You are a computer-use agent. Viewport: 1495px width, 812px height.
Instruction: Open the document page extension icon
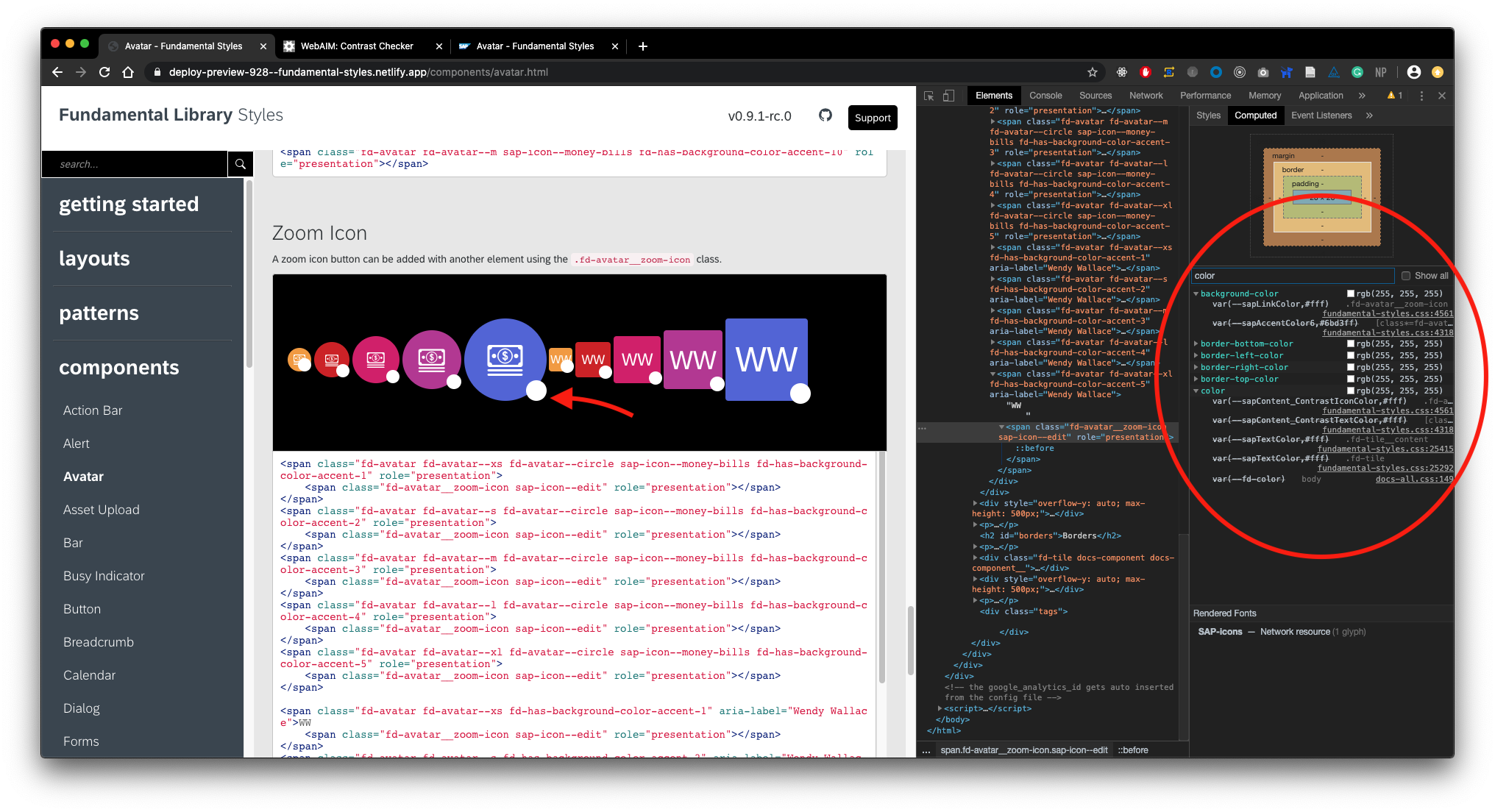(x=1310, y=72)
